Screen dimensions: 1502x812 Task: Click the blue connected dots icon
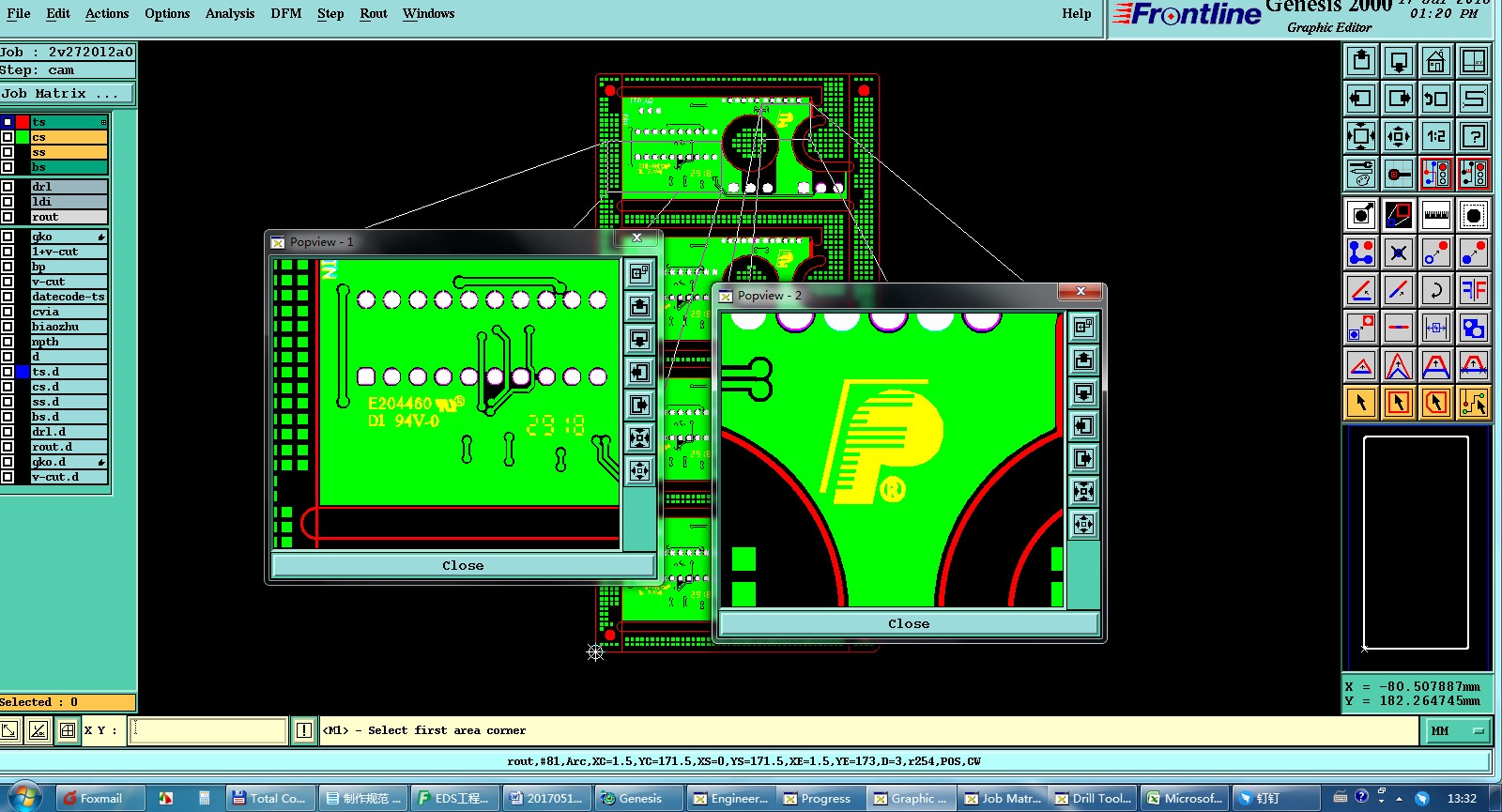click(x=1361, y=253)
